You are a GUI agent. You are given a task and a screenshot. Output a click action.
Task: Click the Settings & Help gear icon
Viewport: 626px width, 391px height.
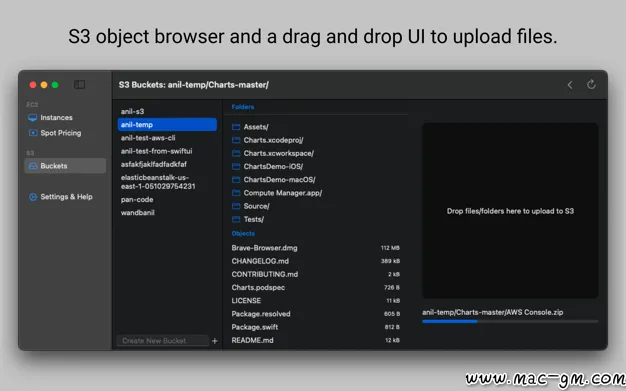pyautogui.click(x=33, y=196)
